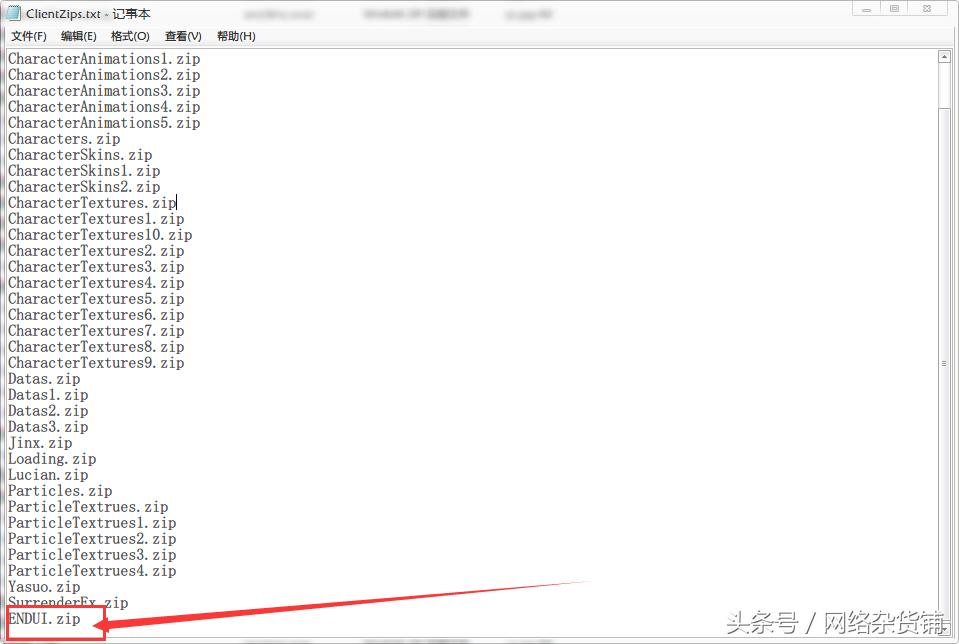Click the CharacterTextures8.zip line
Viewport: 959px width, 644px height.
[x=96, y=347]
